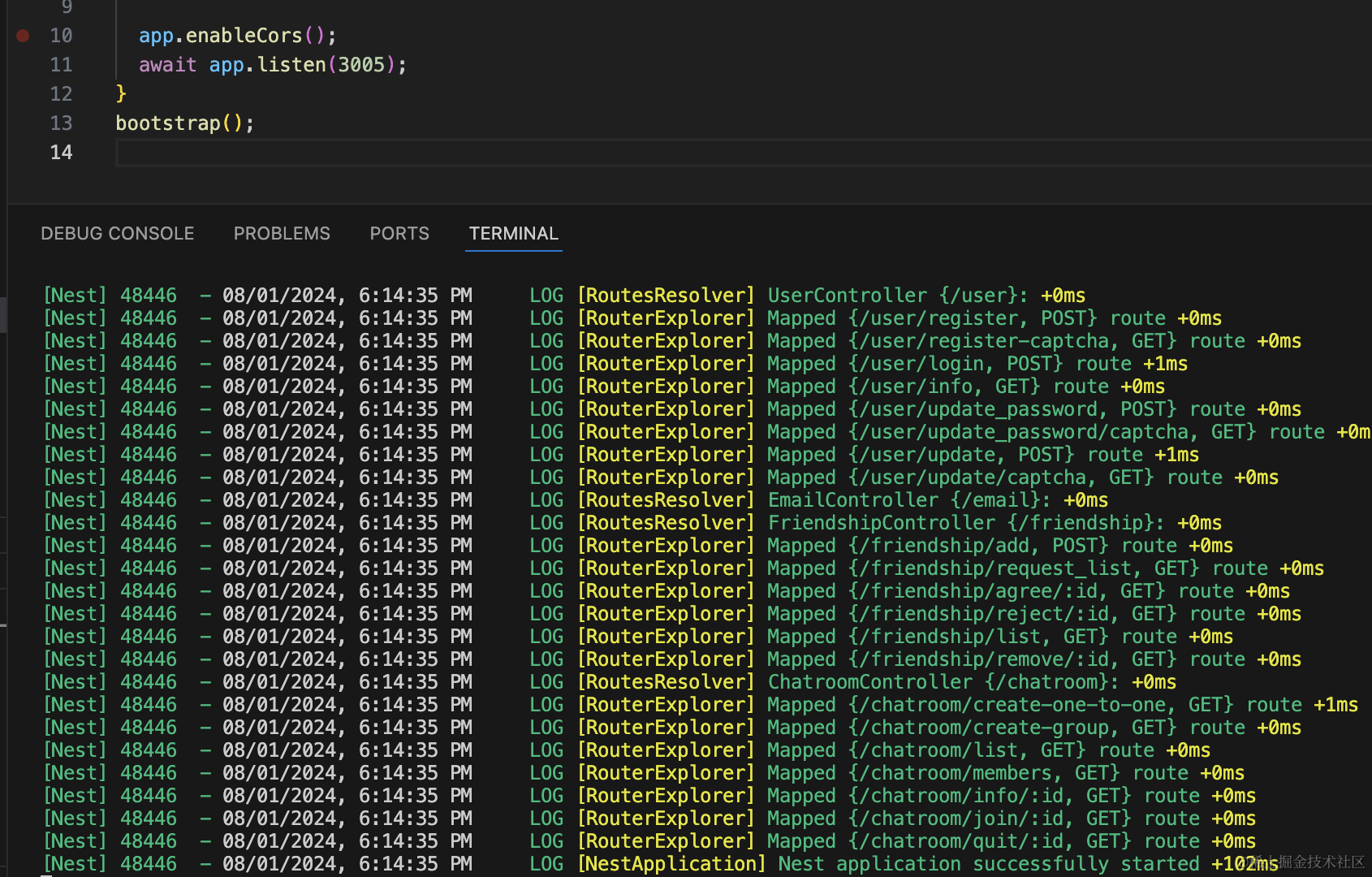The height and width of the screenshot is (877, 1372).
Task: Click line number 11 in the gutter
Action: click(x=61, y=65)
